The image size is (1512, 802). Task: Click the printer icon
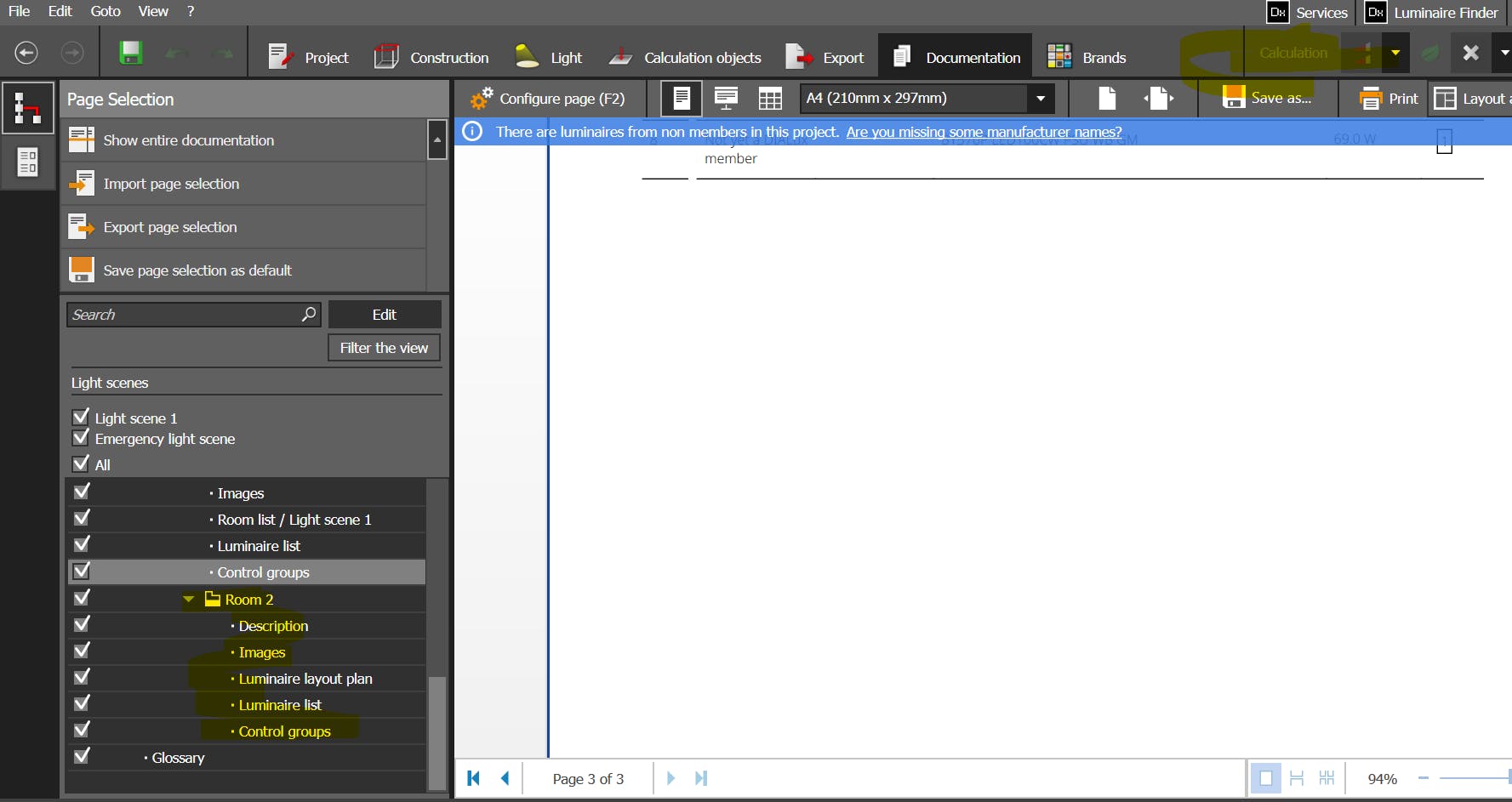1371,99
